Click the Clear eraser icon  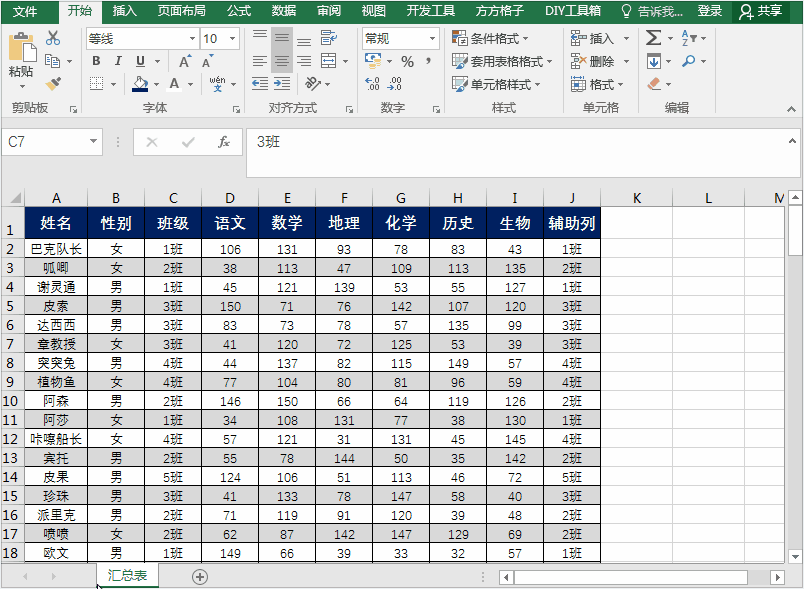tap(654, 84)
